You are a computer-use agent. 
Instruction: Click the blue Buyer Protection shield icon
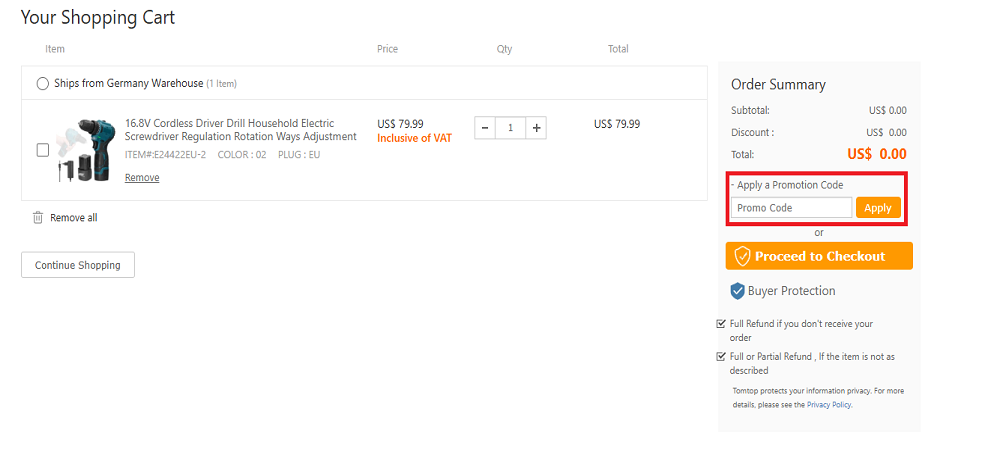(x=739, y=291)
